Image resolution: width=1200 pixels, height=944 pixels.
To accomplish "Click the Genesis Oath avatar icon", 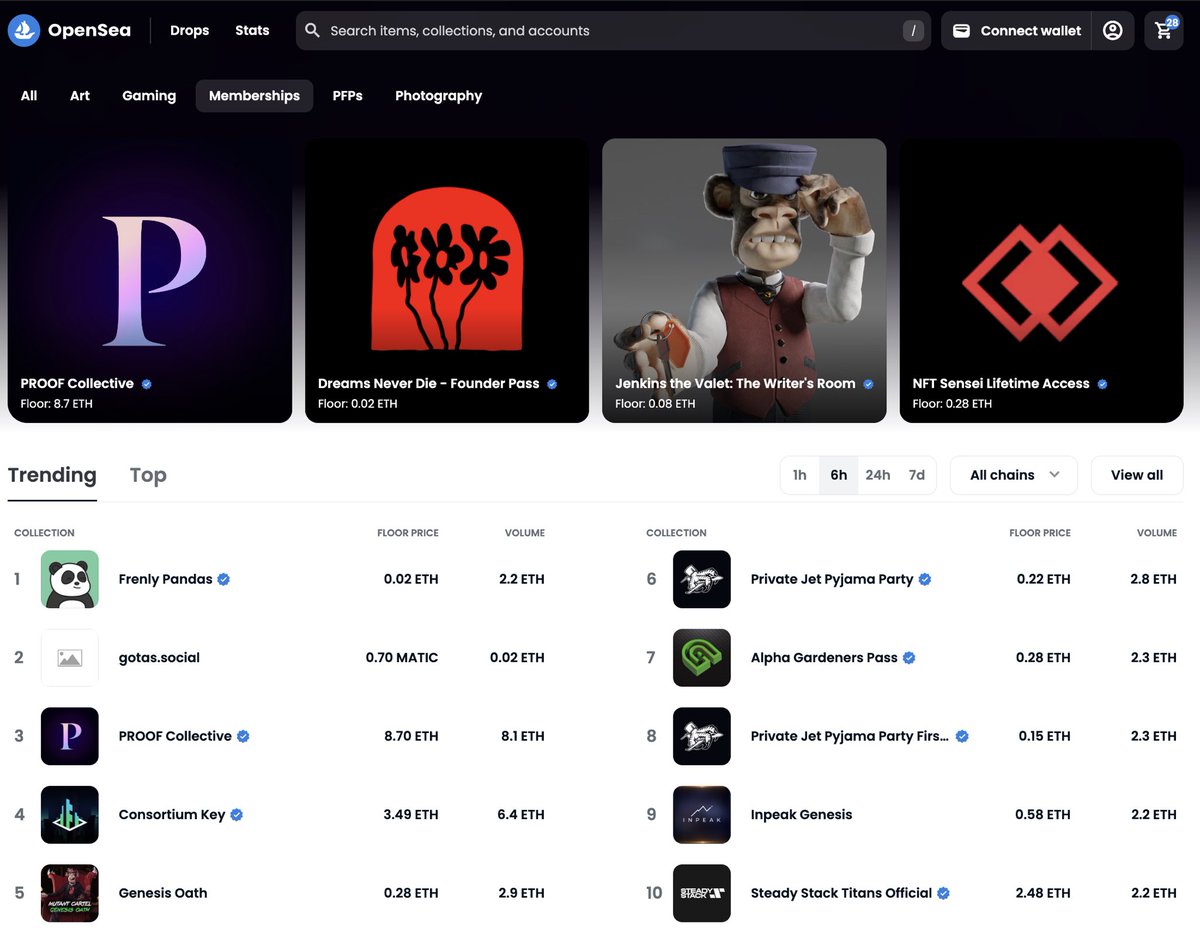I will tap(70, 893).
